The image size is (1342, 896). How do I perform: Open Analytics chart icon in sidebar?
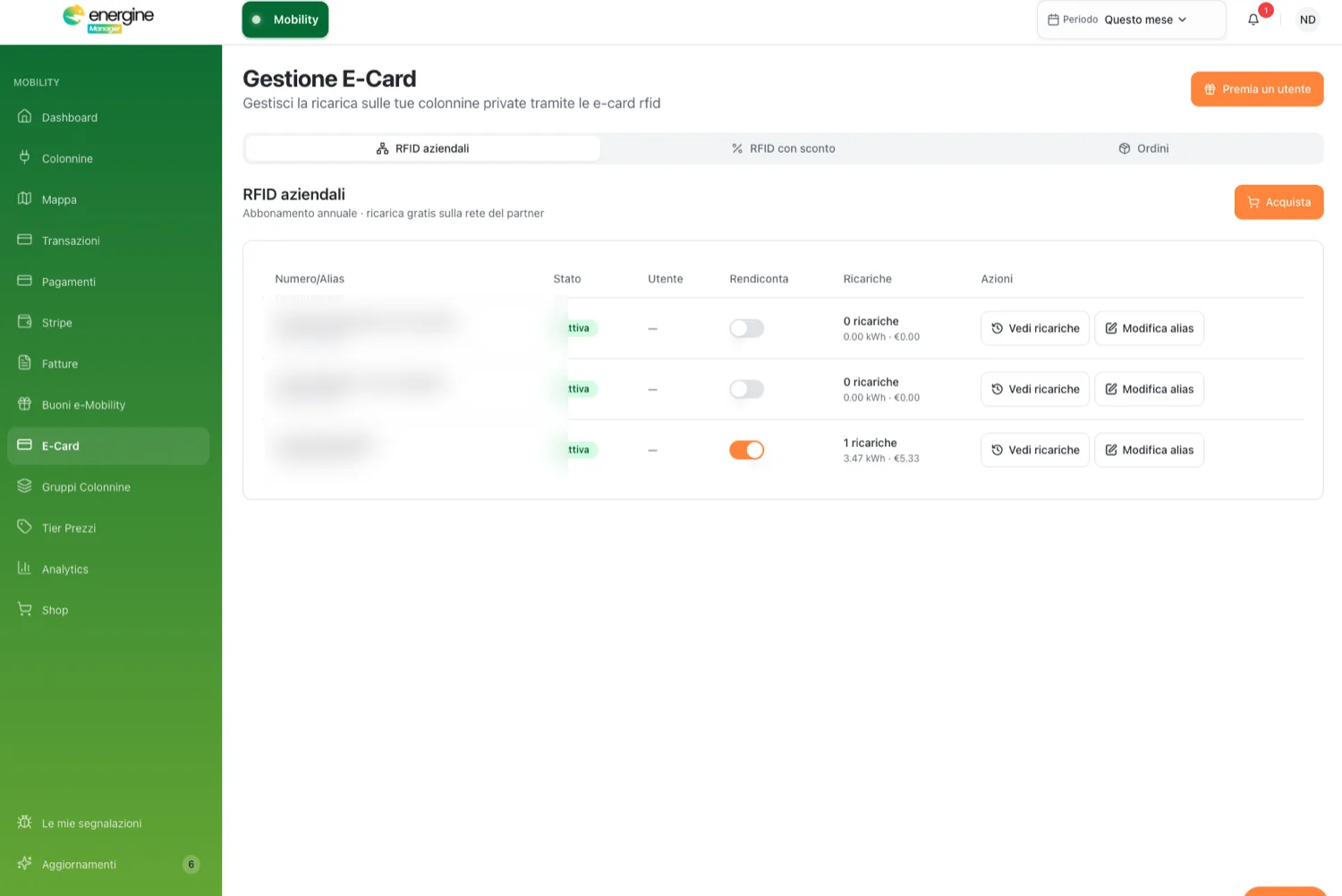(x=25, y=569)
